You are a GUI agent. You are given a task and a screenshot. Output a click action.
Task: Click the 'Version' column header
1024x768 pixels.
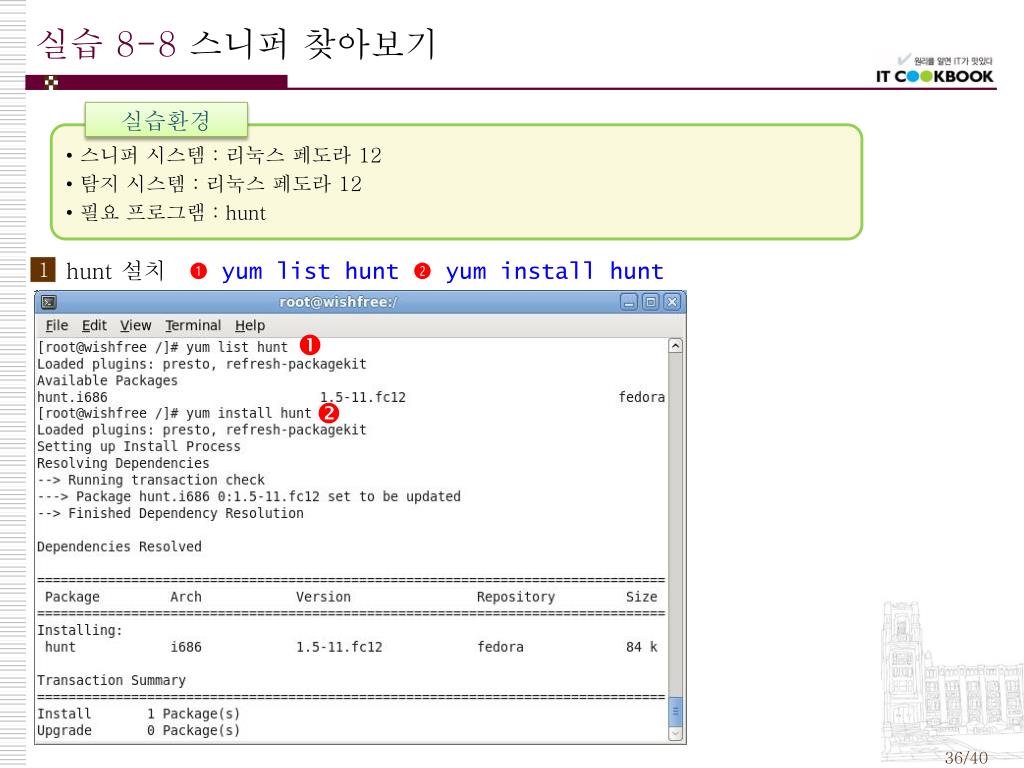pos(323,597)
